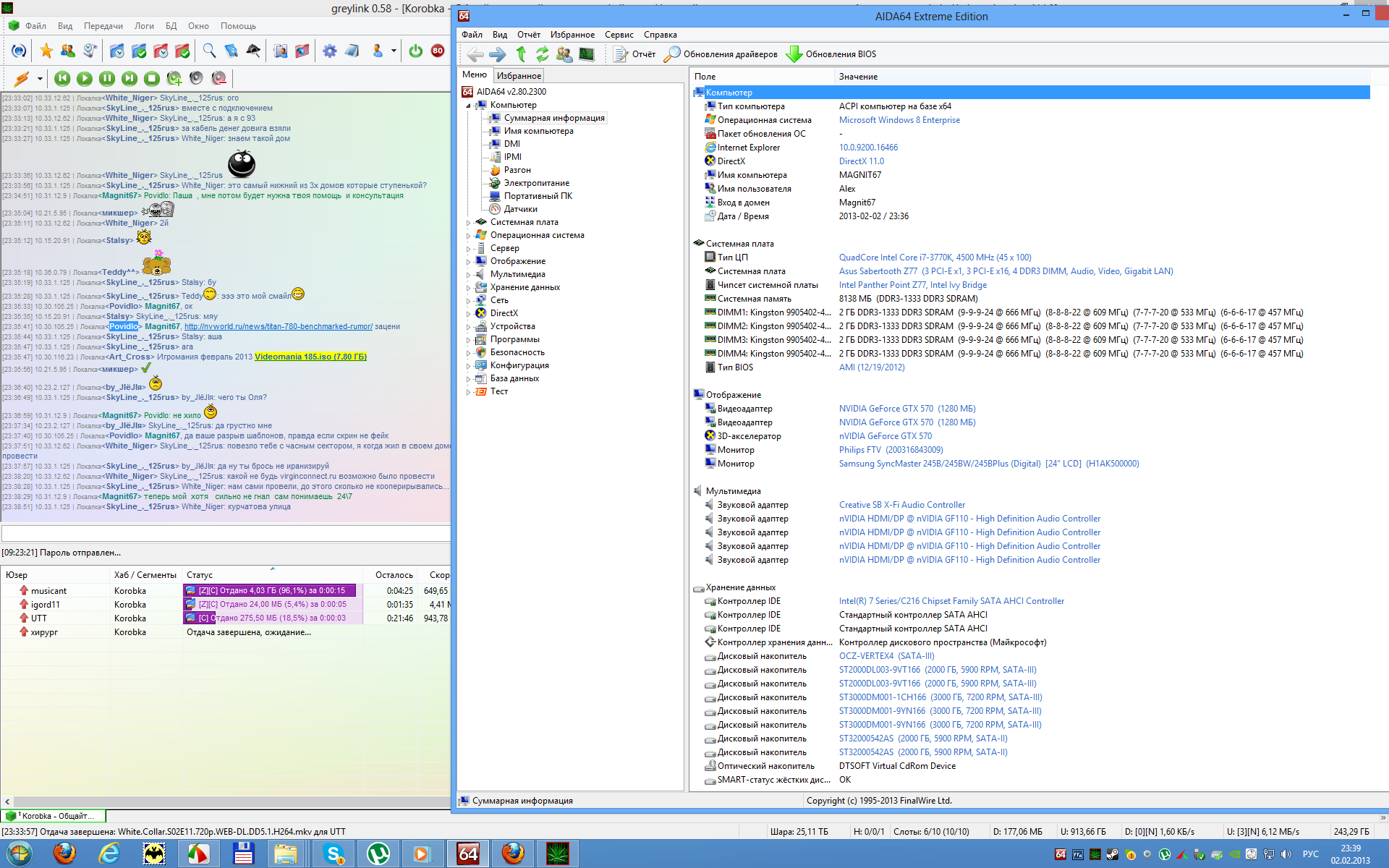Expand Сеть tree node
The width and height of the screenshot is (1389, 868).
pos(468,301)
